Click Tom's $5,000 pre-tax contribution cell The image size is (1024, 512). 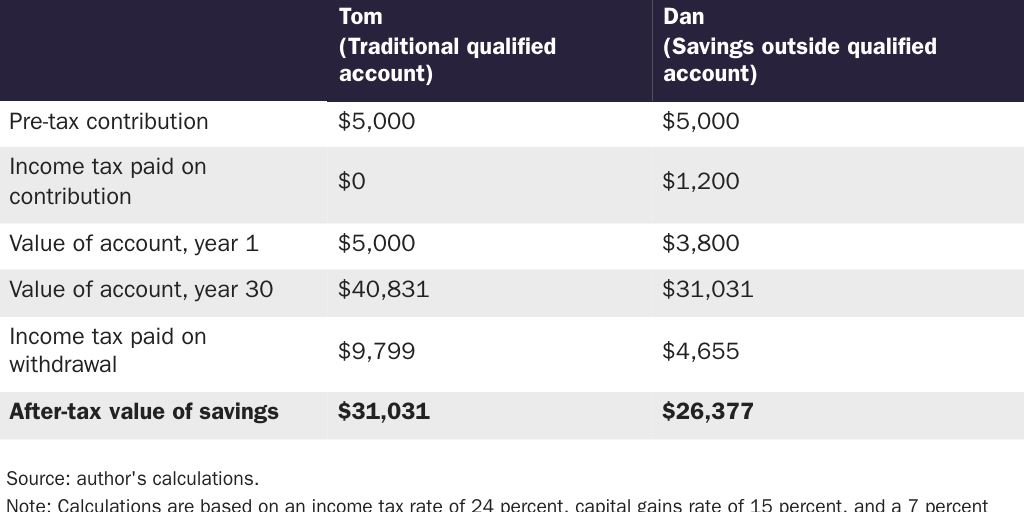coord(376,122)
